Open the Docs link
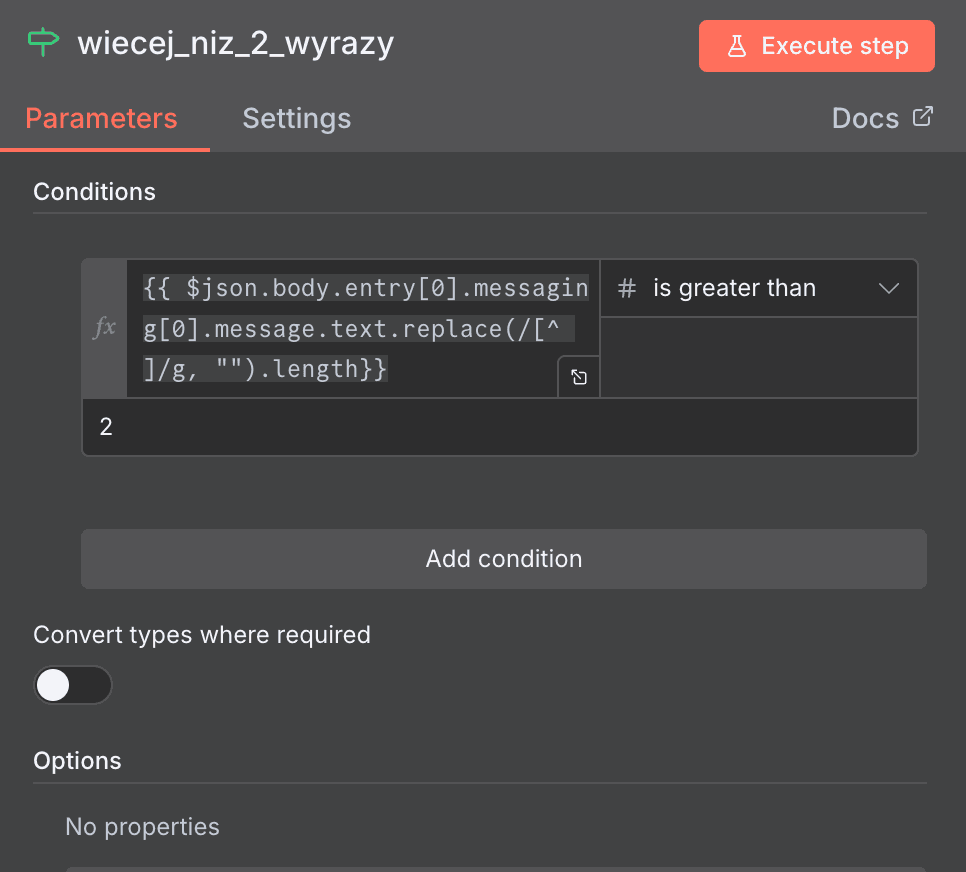The image size is (966, 872). pos(865,117)
